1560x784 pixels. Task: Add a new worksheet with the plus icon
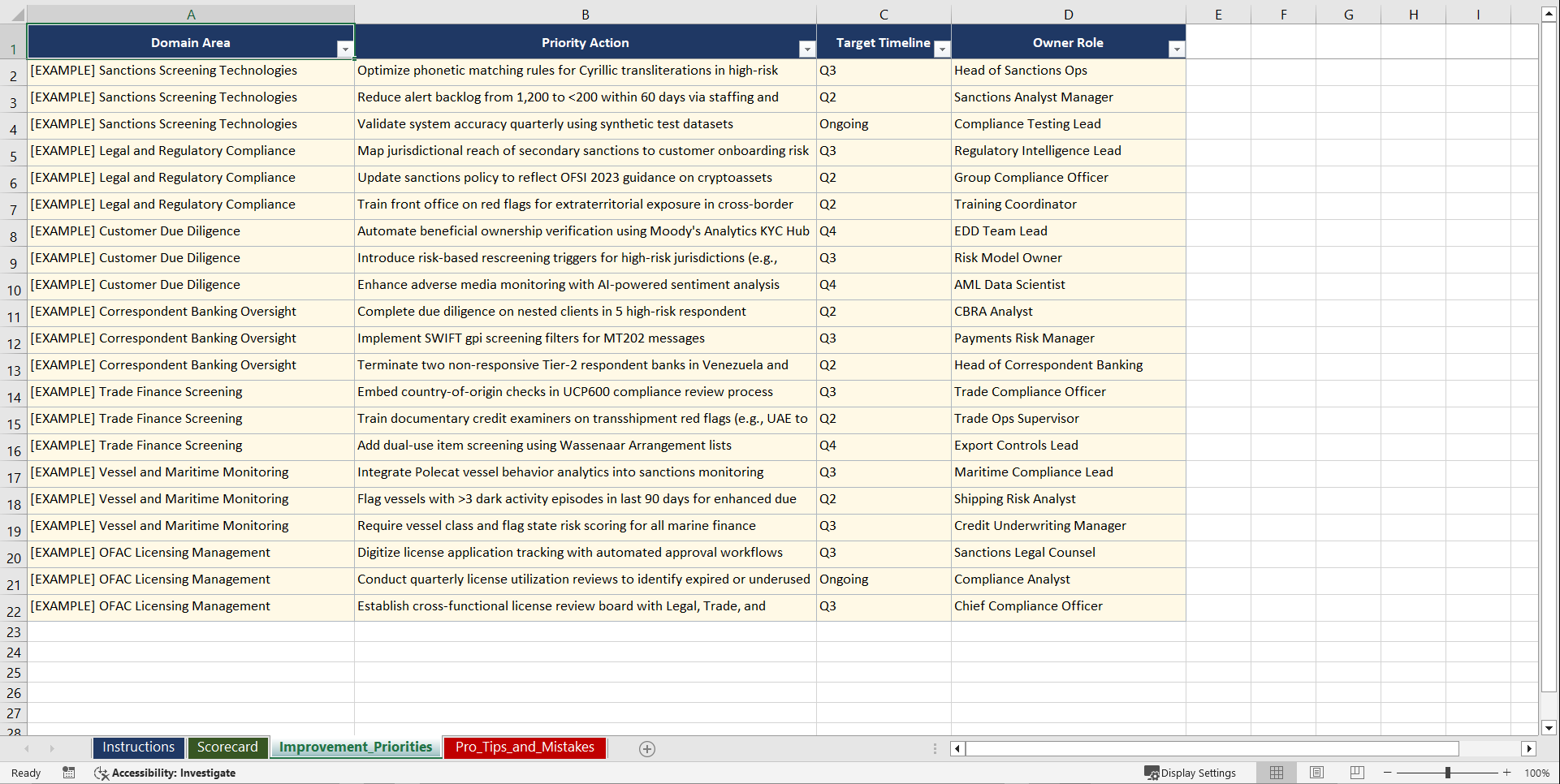click(646, 748)
